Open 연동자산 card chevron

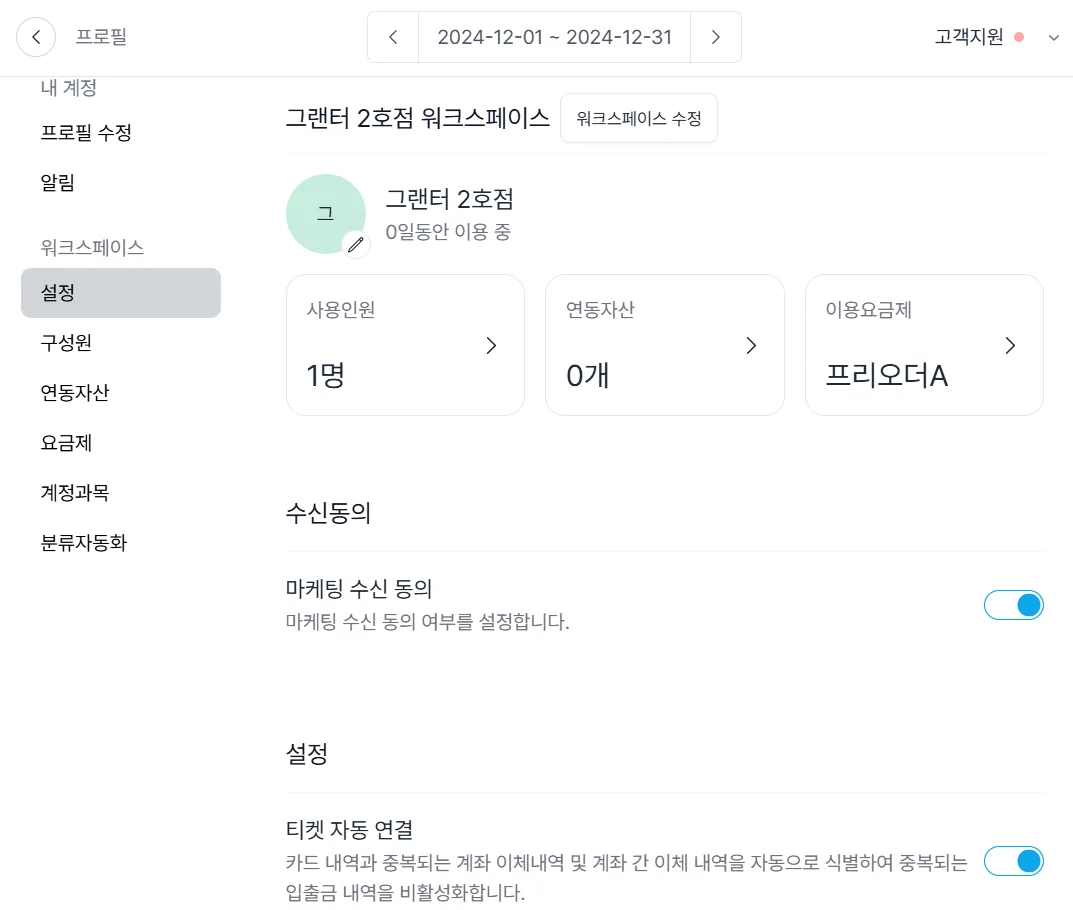pos(751,346)
